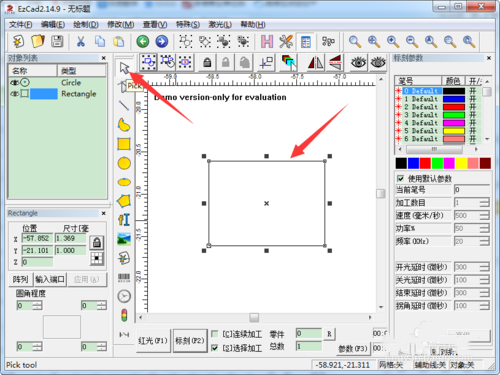
Task: Click the Cut scissors icon
Action: click(x=80, y=41)
